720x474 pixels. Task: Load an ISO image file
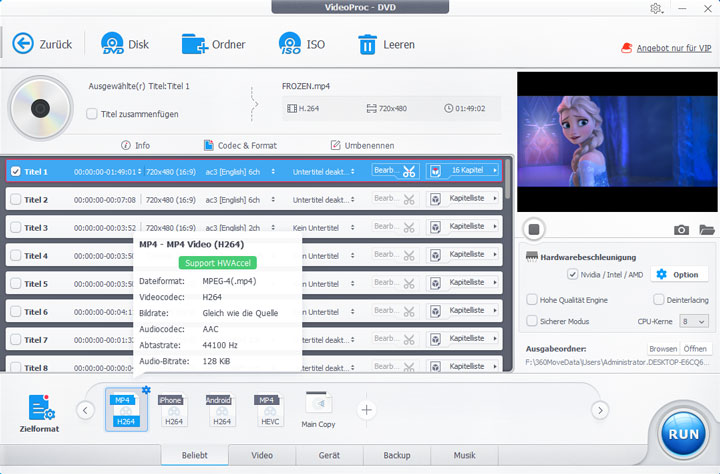[x=290, y=44]
